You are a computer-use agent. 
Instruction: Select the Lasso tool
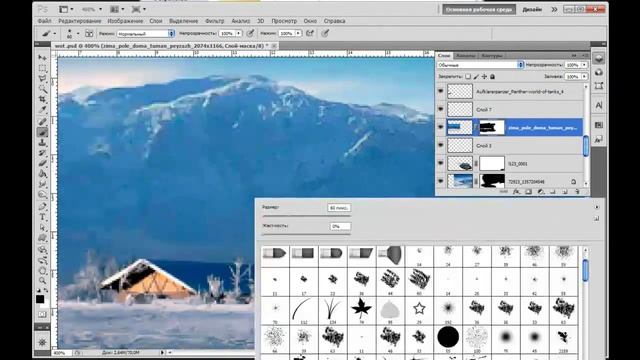42,78
